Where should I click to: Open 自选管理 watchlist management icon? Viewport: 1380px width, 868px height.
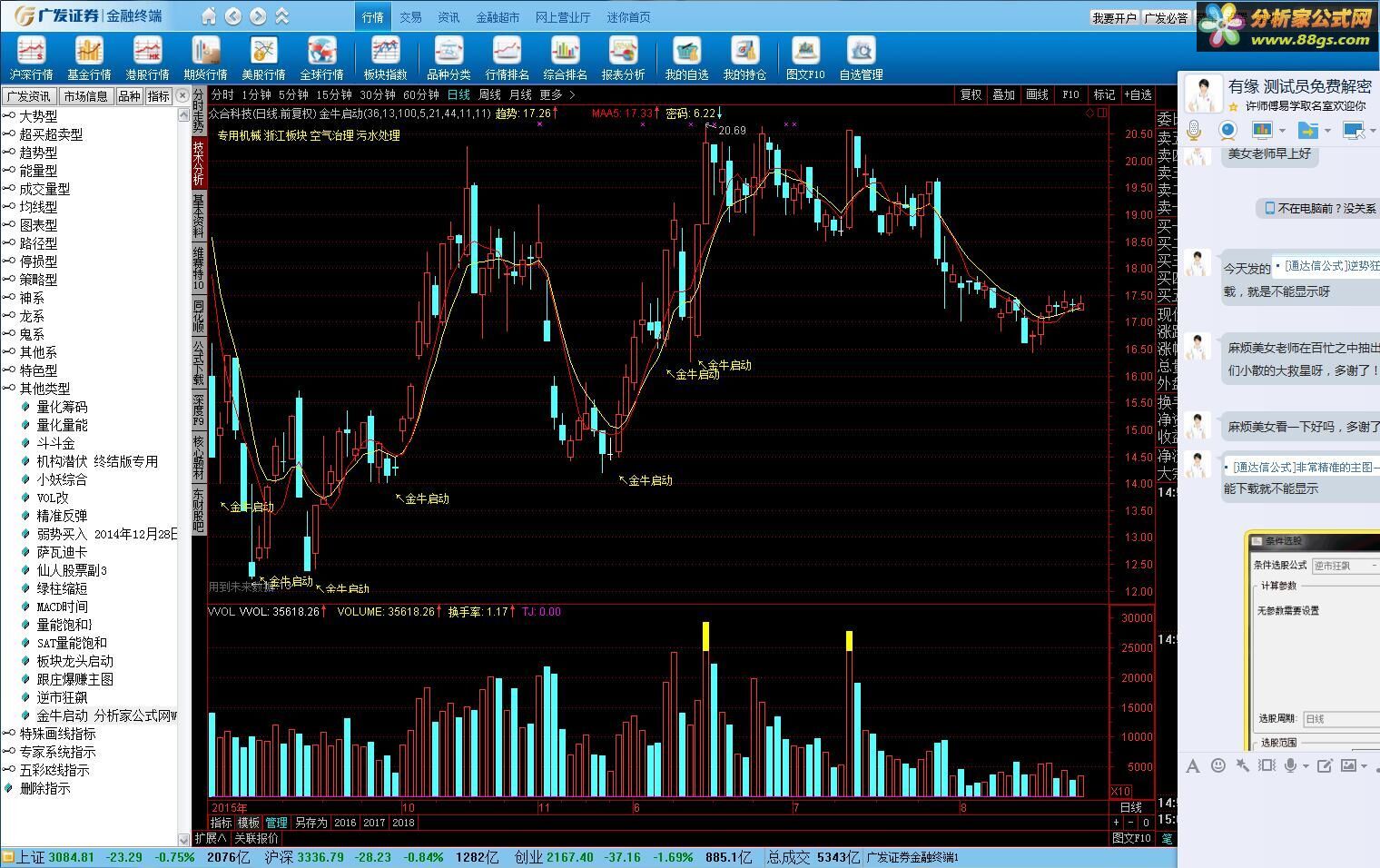(861, 59)
